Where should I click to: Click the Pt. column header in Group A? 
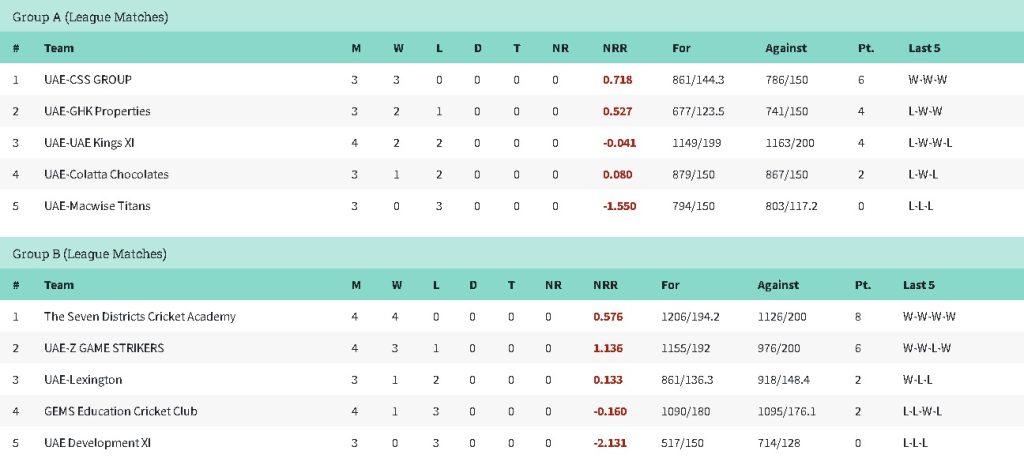(x=865, y=48)
